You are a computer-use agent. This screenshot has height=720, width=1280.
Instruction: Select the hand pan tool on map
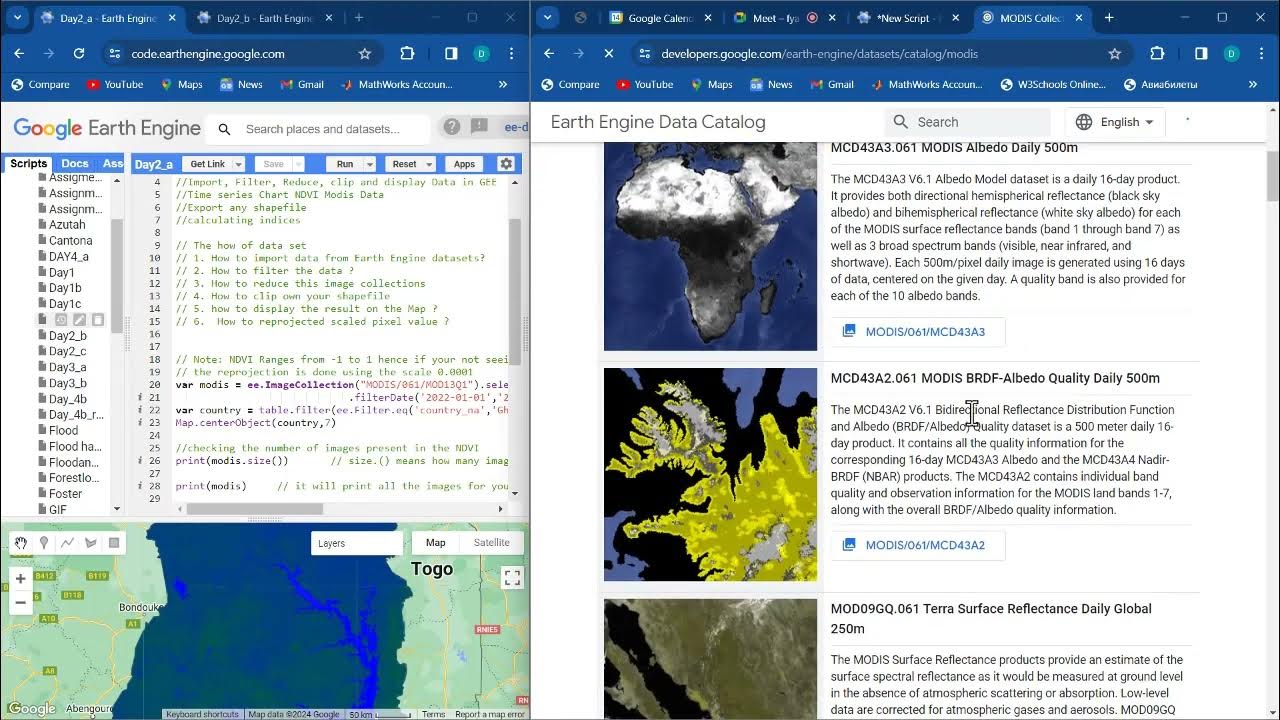tap(20, 543)
